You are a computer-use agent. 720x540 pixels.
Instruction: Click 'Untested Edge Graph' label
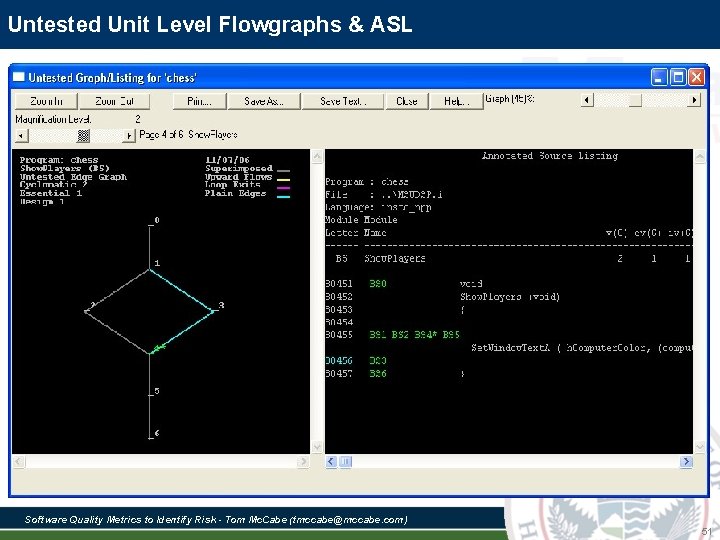pyautogui.click(x=73, y=177)
